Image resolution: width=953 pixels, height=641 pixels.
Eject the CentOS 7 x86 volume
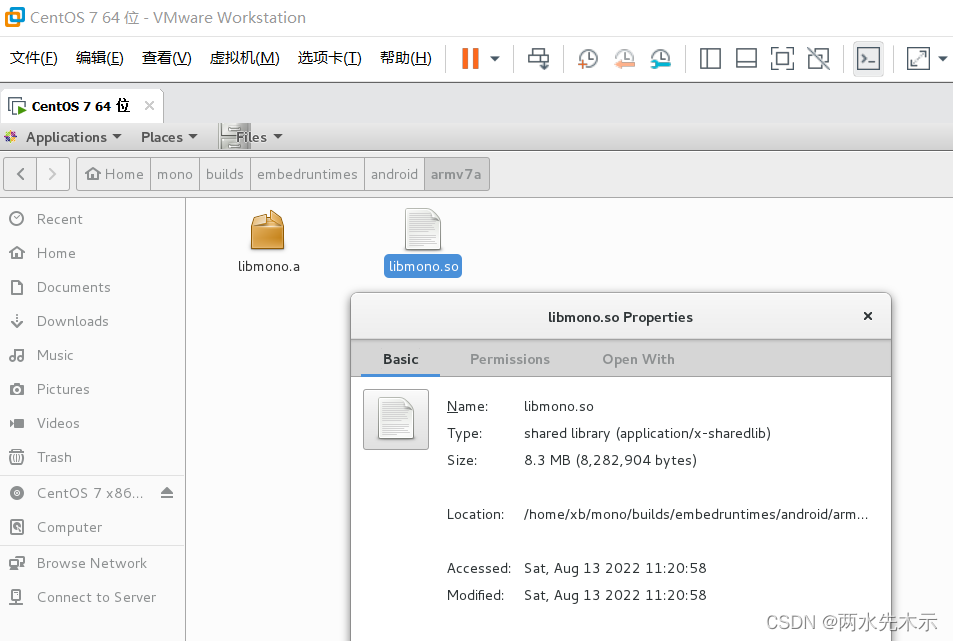point(166,492)
